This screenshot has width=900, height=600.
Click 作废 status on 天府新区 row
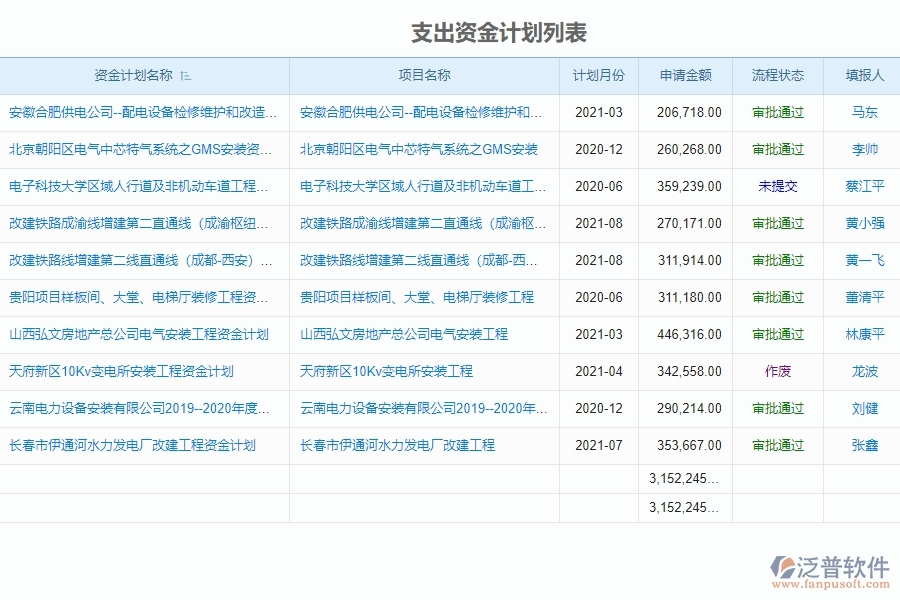coord(777,371)
